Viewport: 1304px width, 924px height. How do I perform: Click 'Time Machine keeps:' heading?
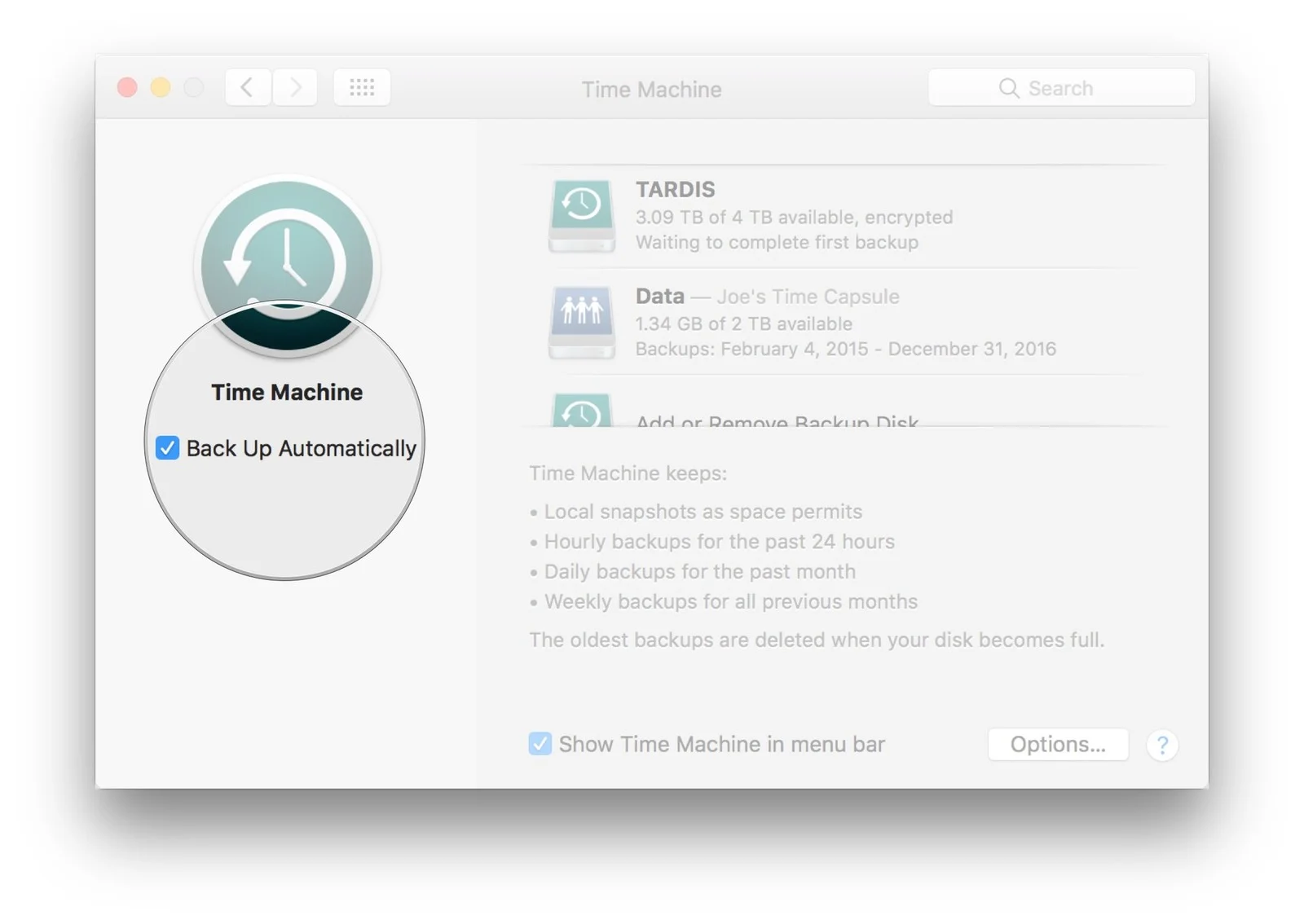(x=628, y=473)
